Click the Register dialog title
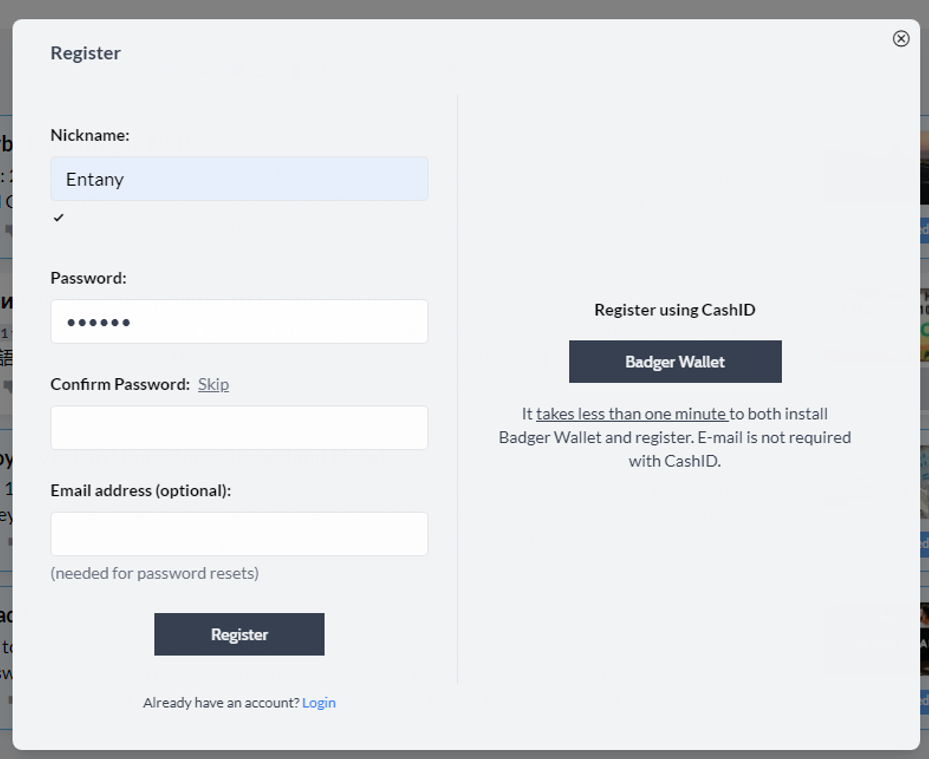The height and width of the screenshot is (759, 929). (x=86, y=53)
